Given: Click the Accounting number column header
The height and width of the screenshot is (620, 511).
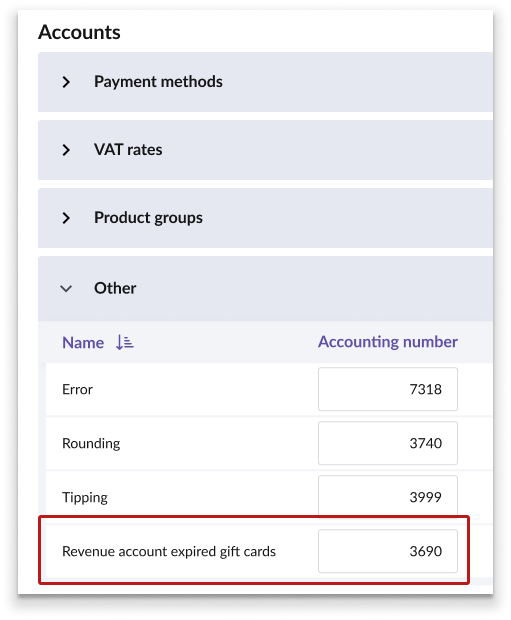Looking at the screenshot, I should [388, 342].
